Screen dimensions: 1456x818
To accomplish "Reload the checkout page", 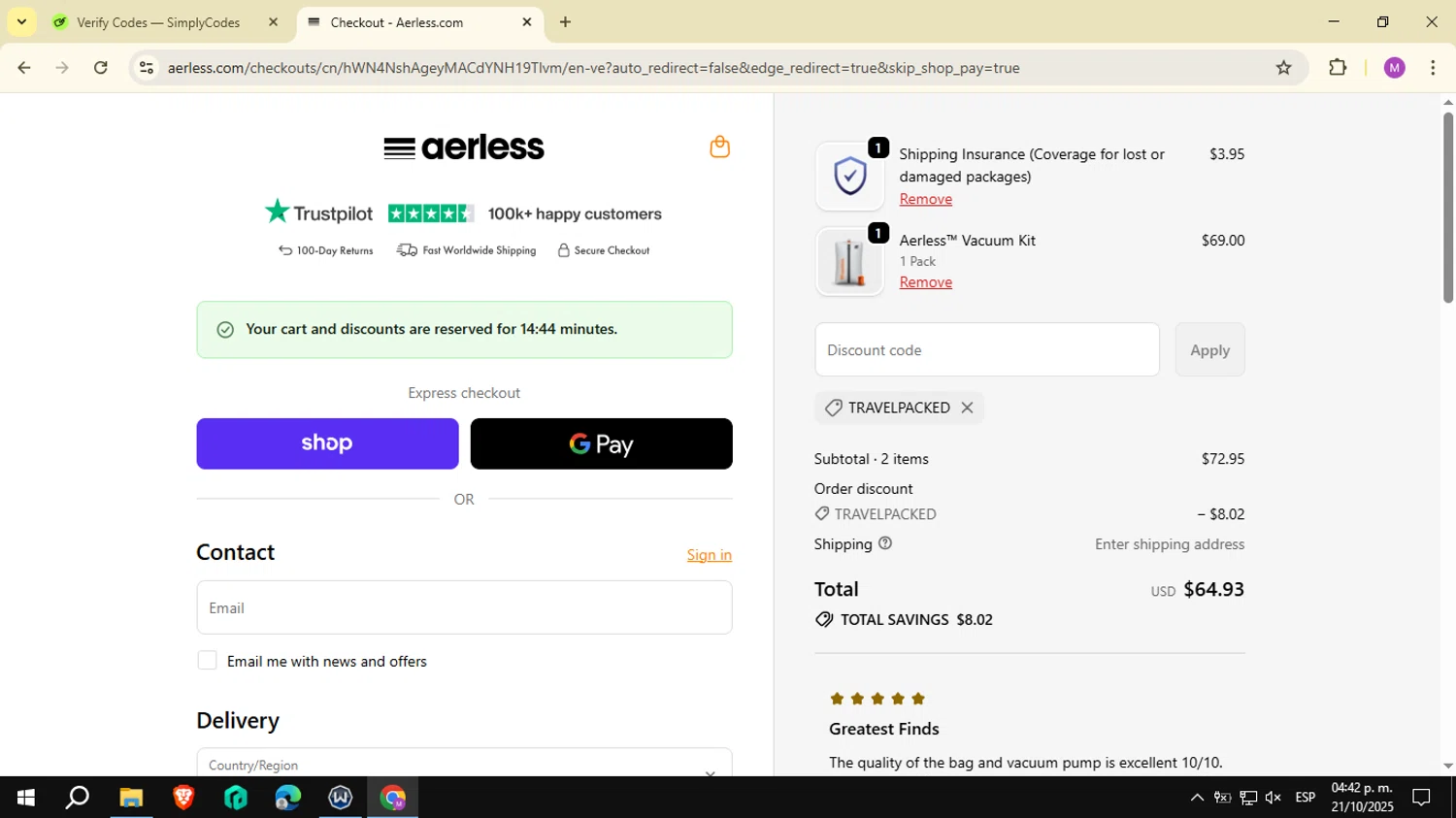I will point(101,68).
